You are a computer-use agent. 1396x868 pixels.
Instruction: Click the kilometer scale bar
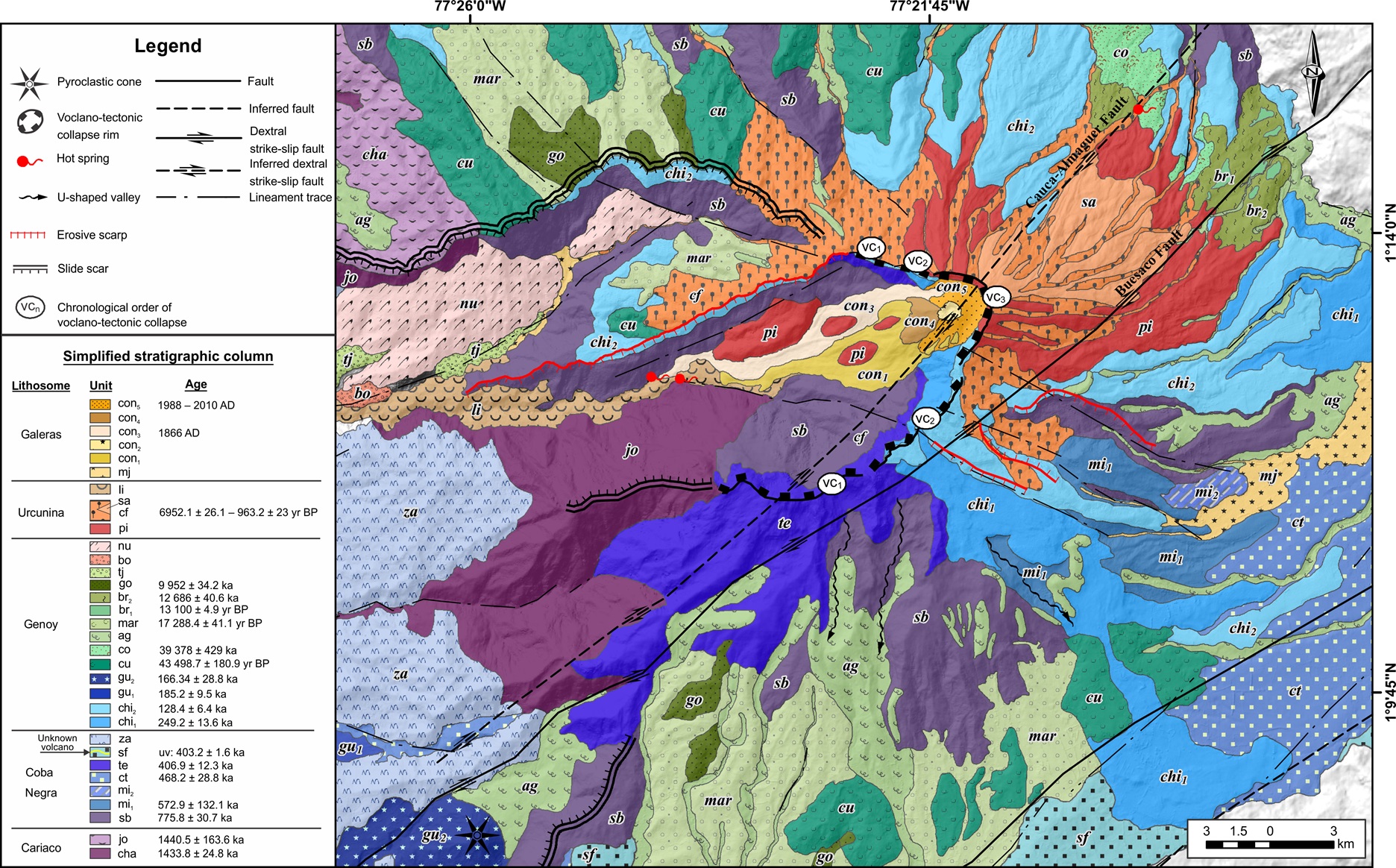(1269, 844)
